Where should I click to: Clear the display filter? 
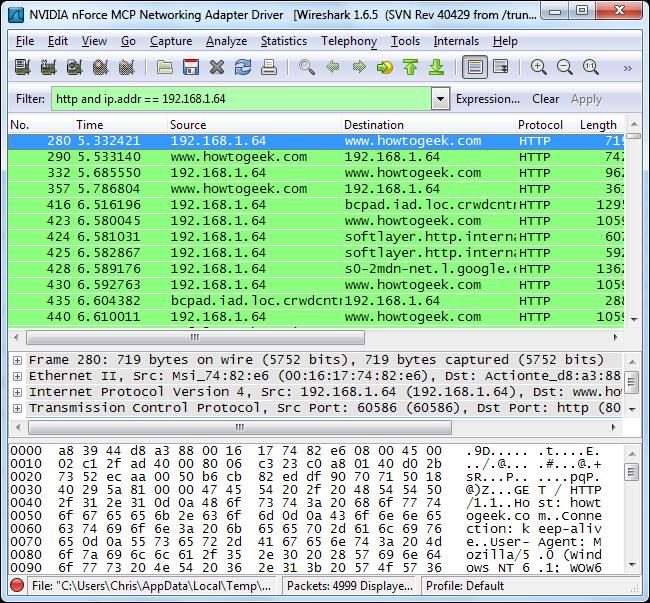click(546, 99)
